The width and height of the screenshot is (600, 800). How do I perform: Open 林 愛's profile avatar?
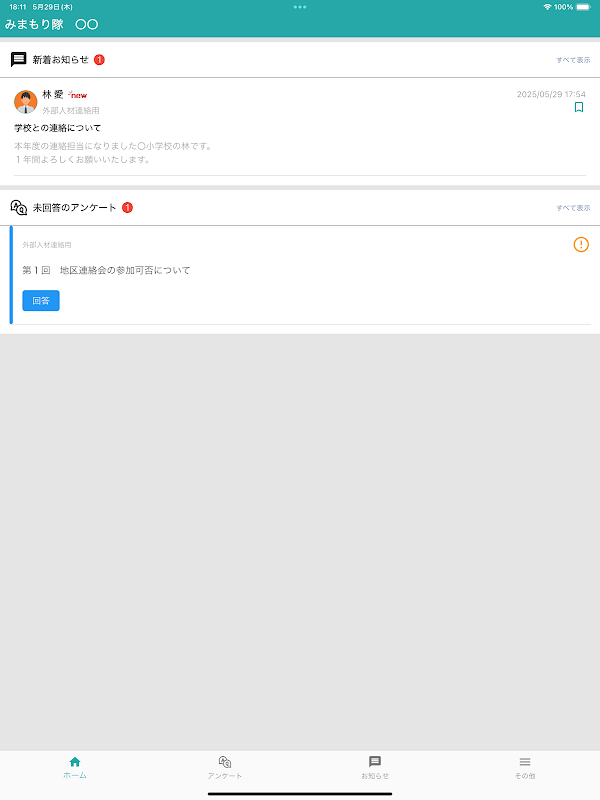click(26, 102)
